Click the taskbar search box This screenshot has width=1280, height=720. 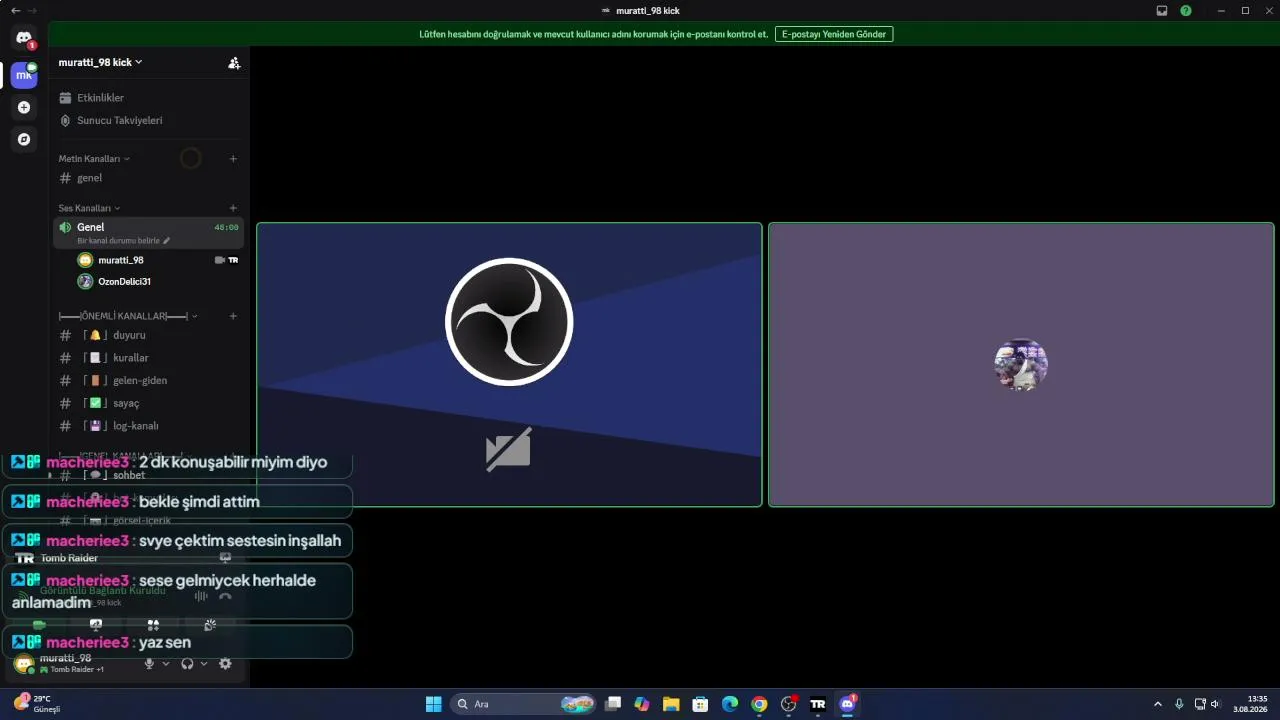point(524,704)
